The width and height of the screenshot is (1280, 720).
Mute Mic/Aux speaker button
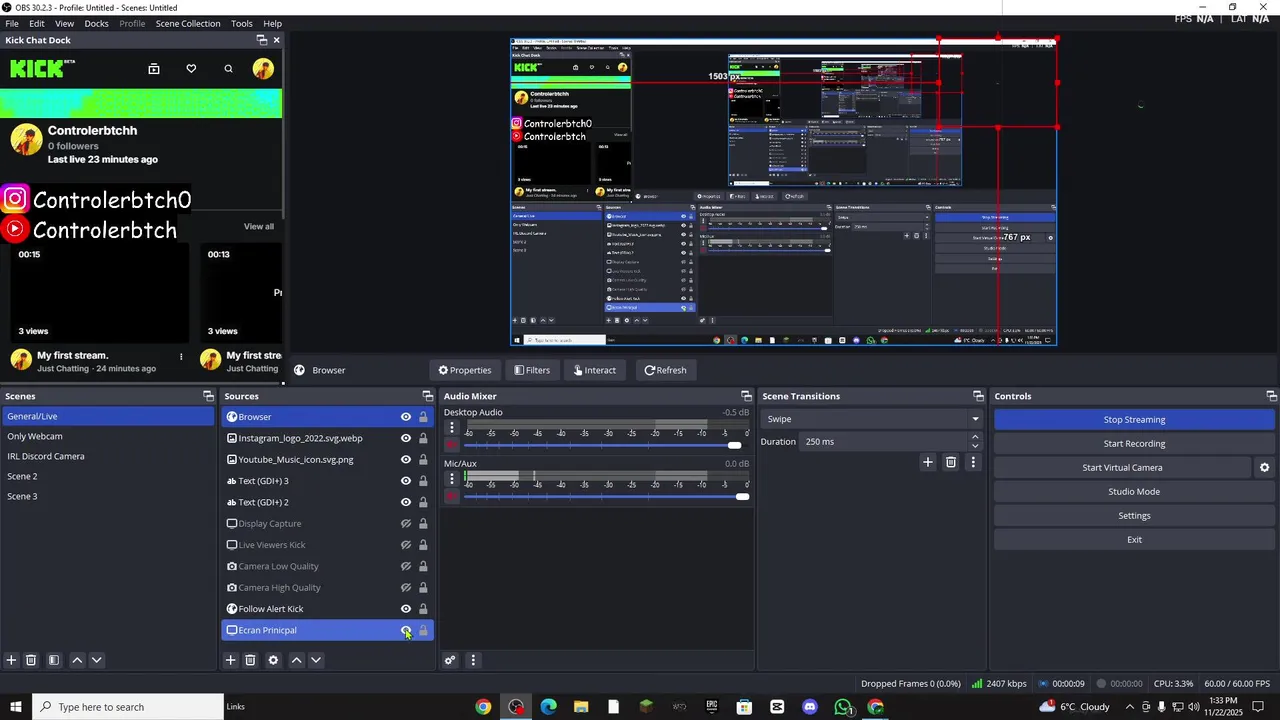(452, 497)
